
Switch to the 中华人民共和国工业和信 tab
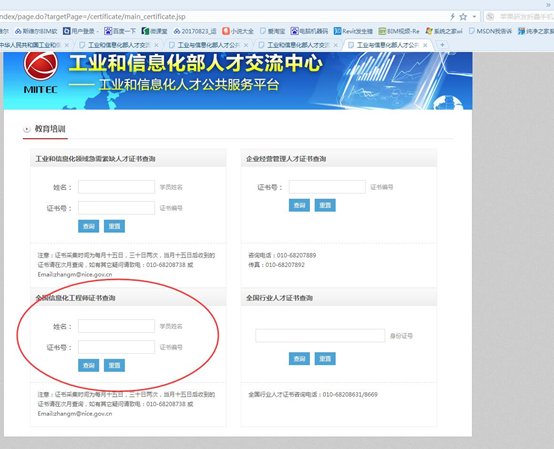(x=31, y=45)
